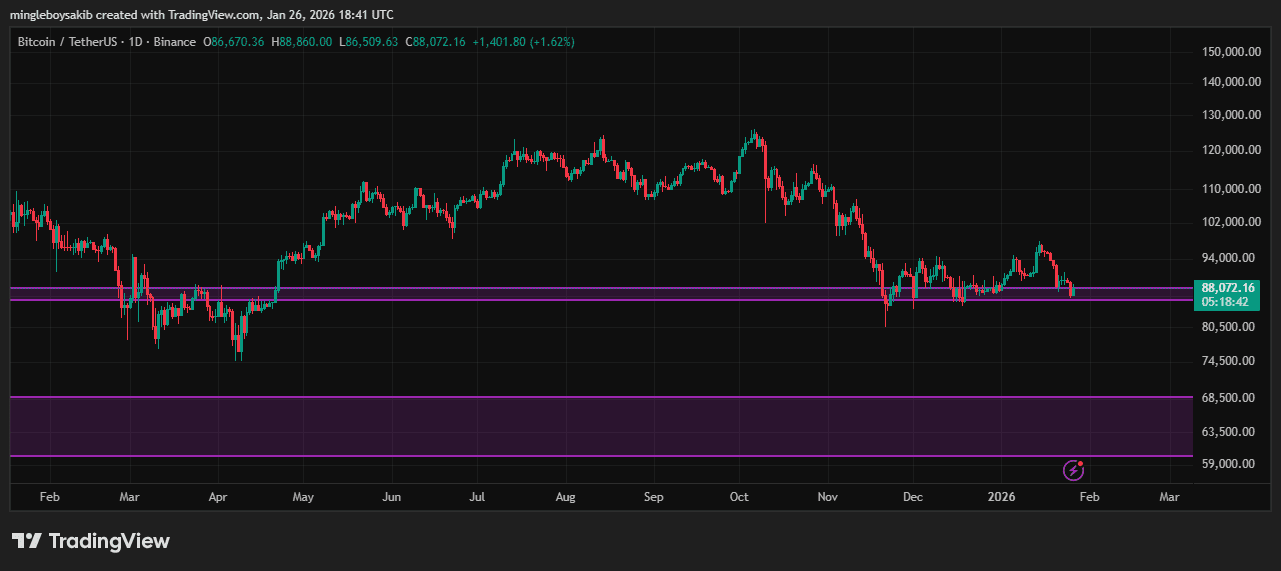Image resolution: width=1281 pixels, height=571 pixels.
Task: Click the 2026 label on time axis
Action: (x=1002, y=496)
